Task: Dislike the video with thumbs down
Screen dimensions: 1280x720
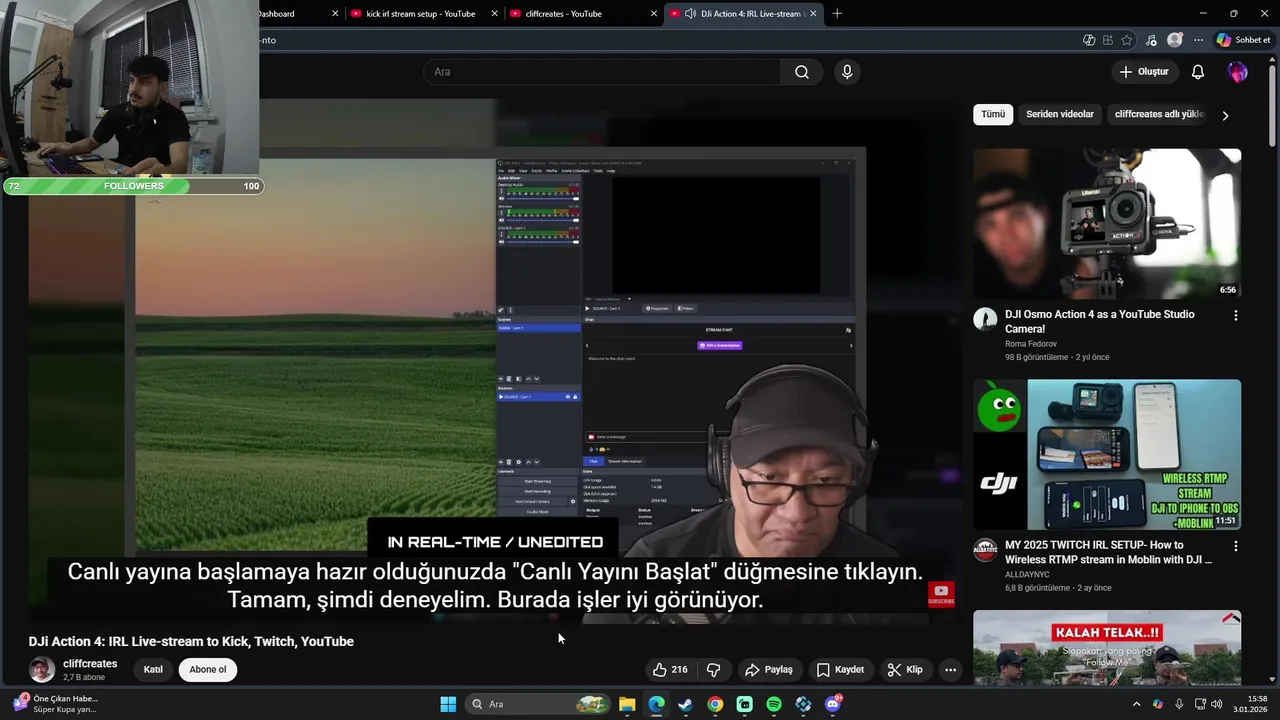Action: [x=714, y=670]
